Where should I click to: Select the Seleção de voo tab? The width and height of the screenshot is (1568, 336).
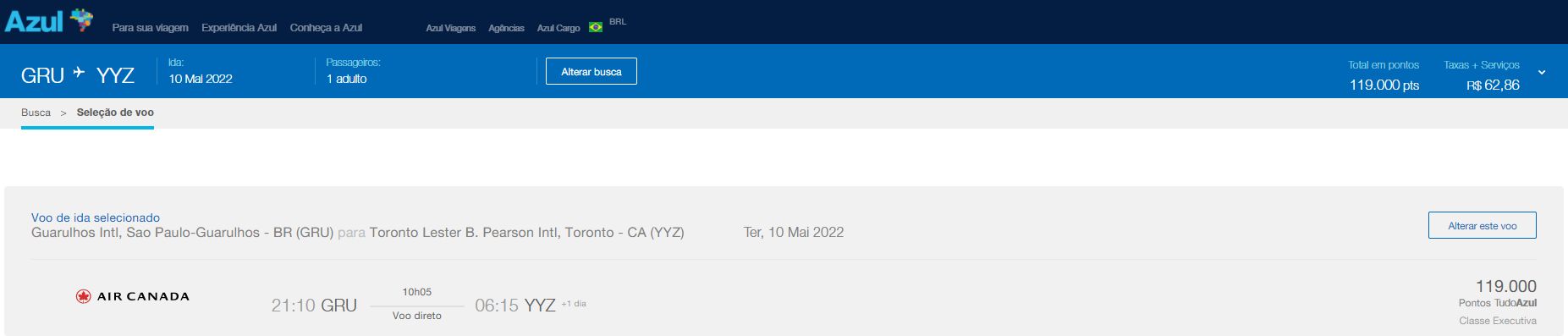coord(115,113)
